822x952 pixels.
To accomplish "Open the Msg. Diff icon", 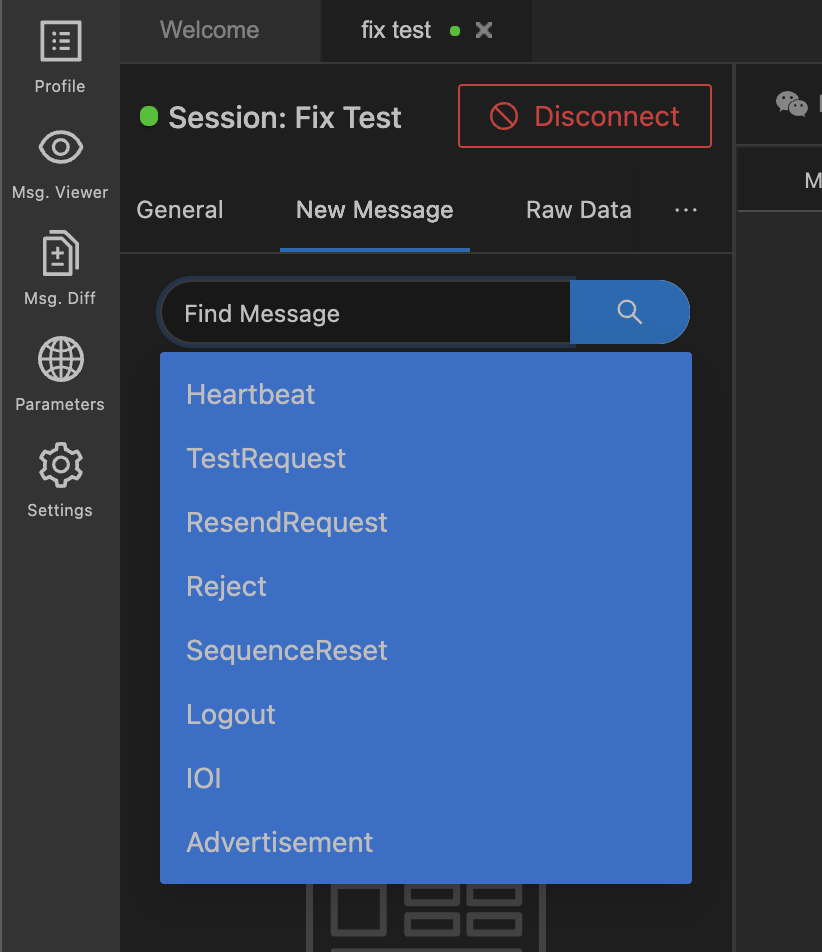I will [x=60, y=254].
